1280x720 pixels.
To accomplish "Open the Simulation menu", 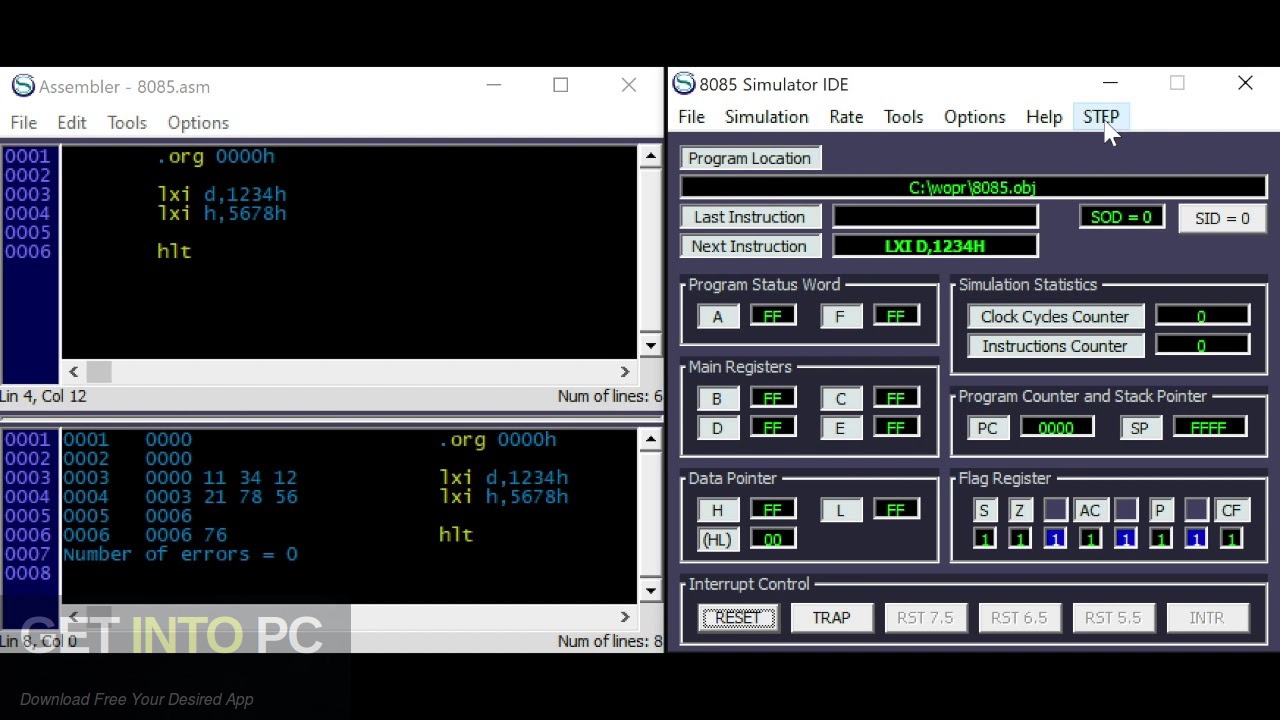I will tap(766, 117).
